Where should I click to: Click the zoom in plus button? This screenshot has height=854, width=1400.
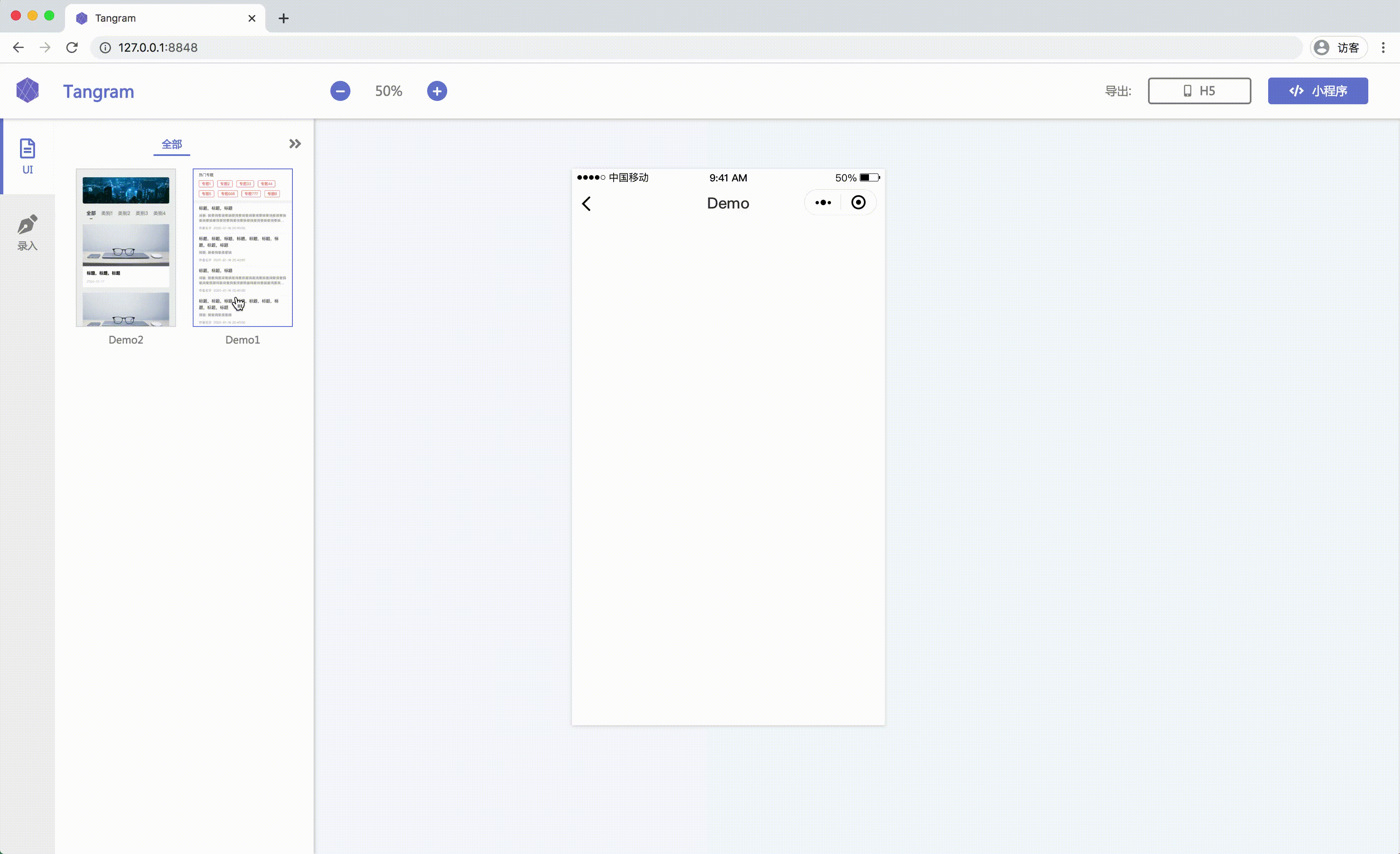pyautogui.click(x=436, y=91)
